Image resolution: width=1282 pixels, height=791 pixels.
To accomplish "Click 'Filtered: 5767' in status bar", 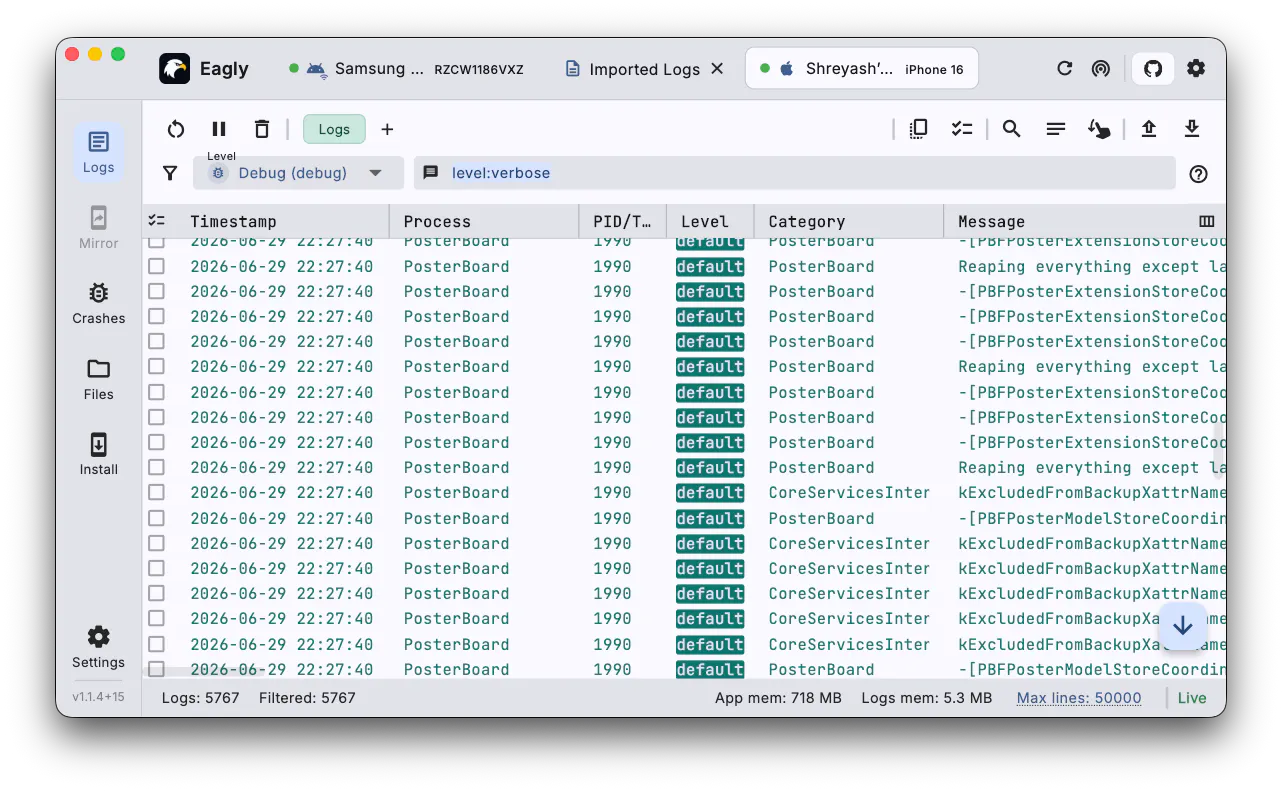I will click(x=307, y=698).
